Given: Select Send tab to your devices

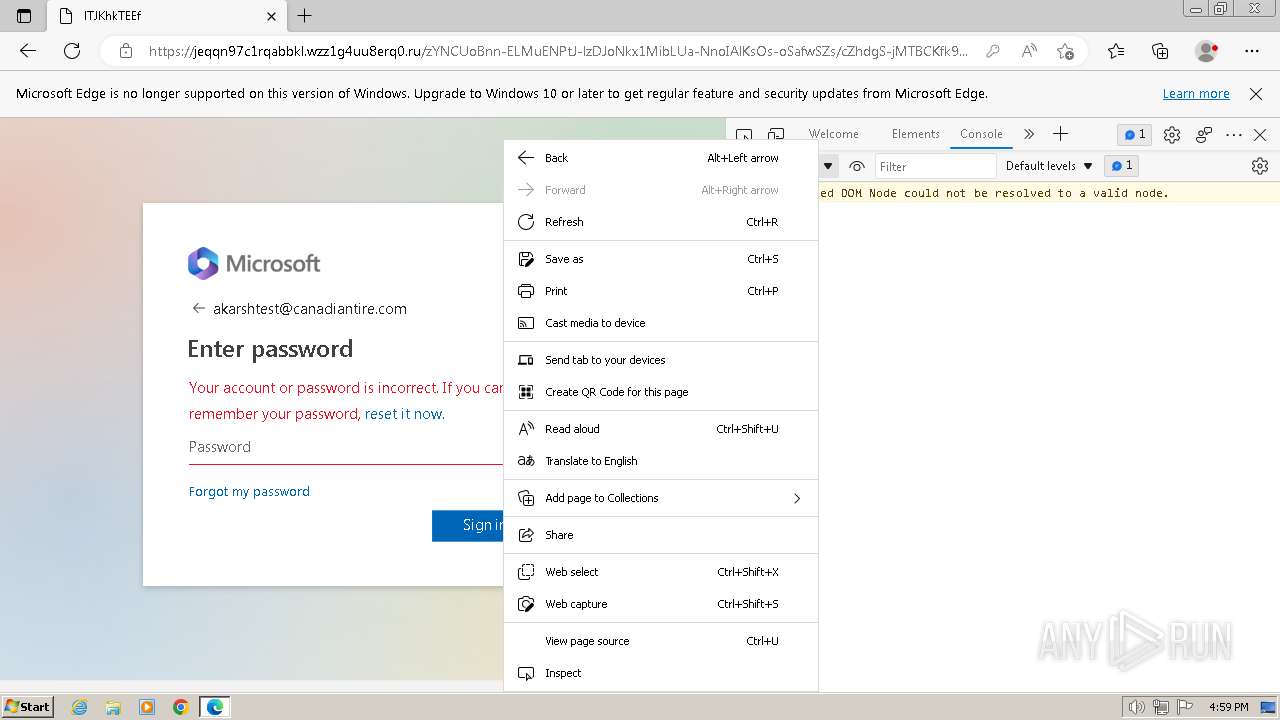Looking at the screenshot, I should pyautogui.click(x=661, y=360).
